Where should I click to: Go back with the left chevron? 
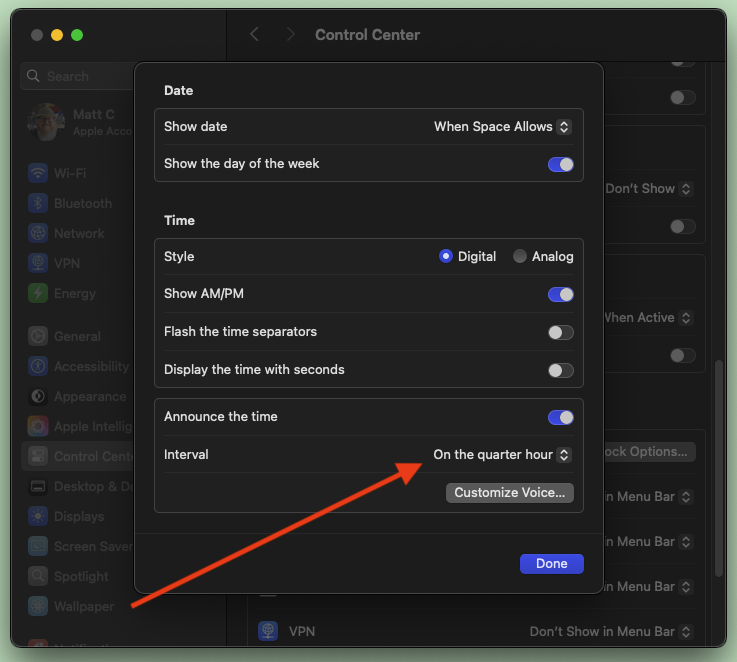254,34
